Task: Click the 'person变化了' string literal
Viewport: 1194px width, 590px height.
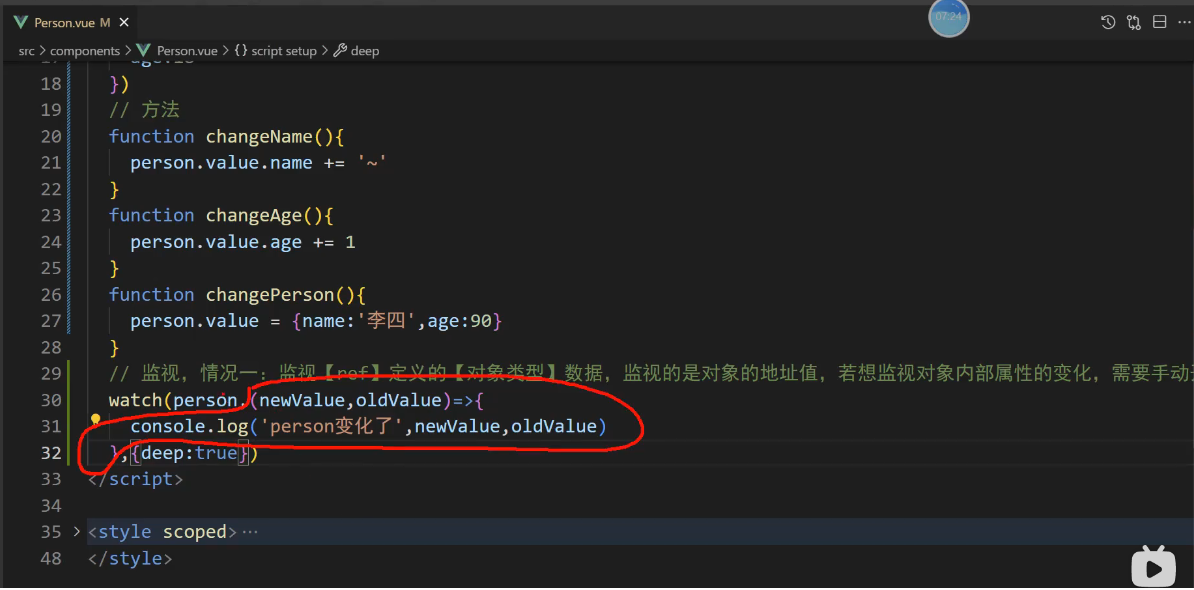Action: click(331, 426)
